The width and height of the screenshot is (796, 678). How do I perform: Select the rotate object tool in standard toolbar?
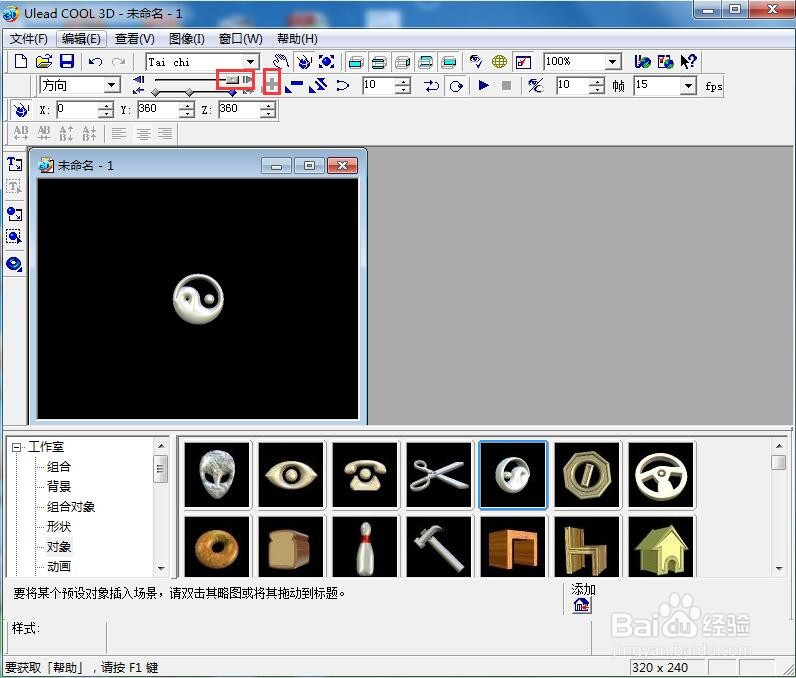pos(304,61)
